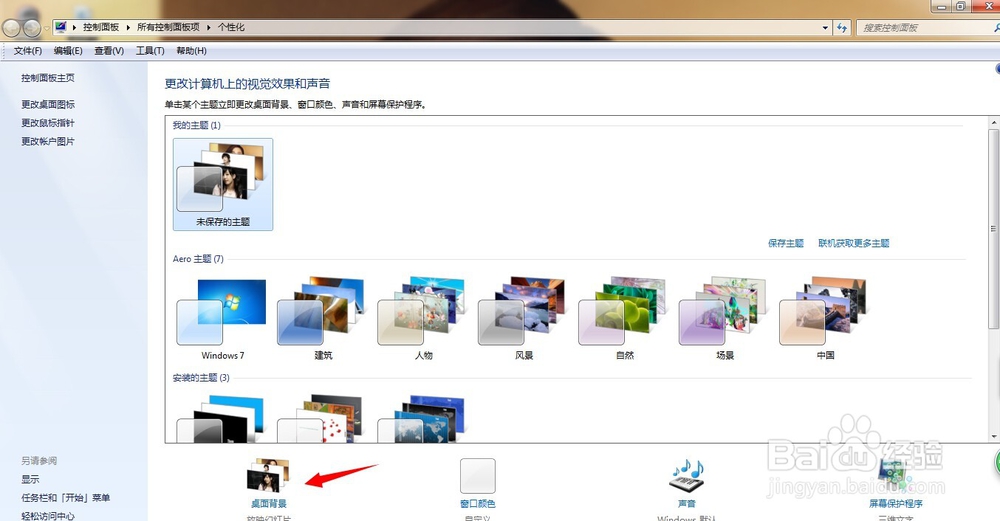Viewport: 1000px width, 521px height.
Task: Expand arrow after All Control Panel Items breadcrumb
Action: 209,27
